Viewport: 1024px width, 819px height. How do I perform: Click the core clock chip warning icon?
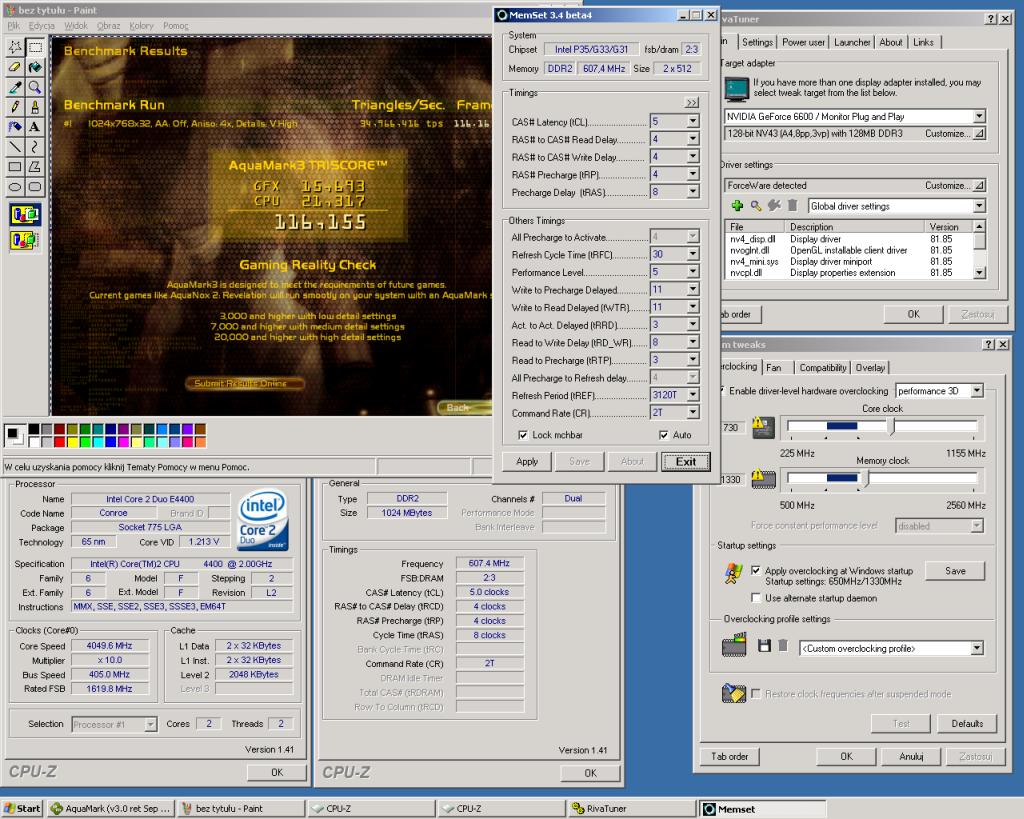pyautogui.click(x=763, y=428)
